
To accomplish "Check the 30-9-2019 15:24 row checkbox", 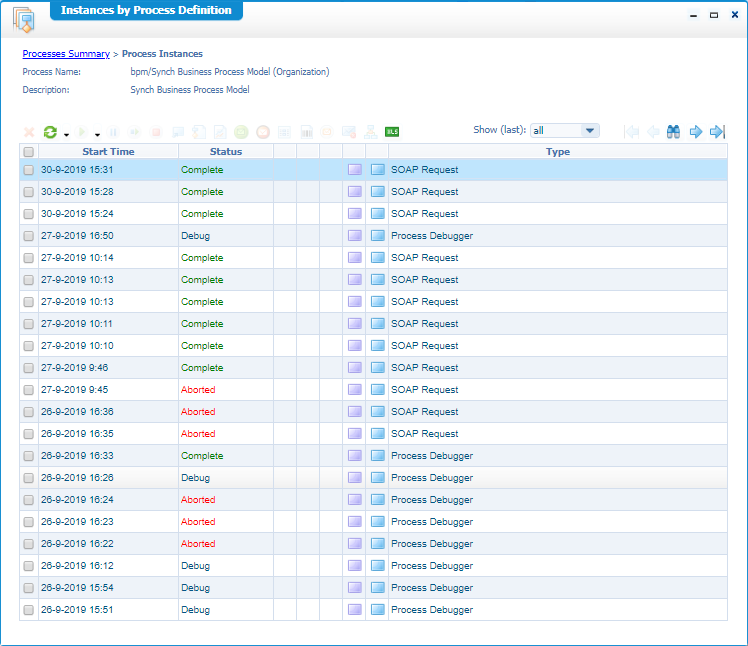I will (x=29, y=214).
